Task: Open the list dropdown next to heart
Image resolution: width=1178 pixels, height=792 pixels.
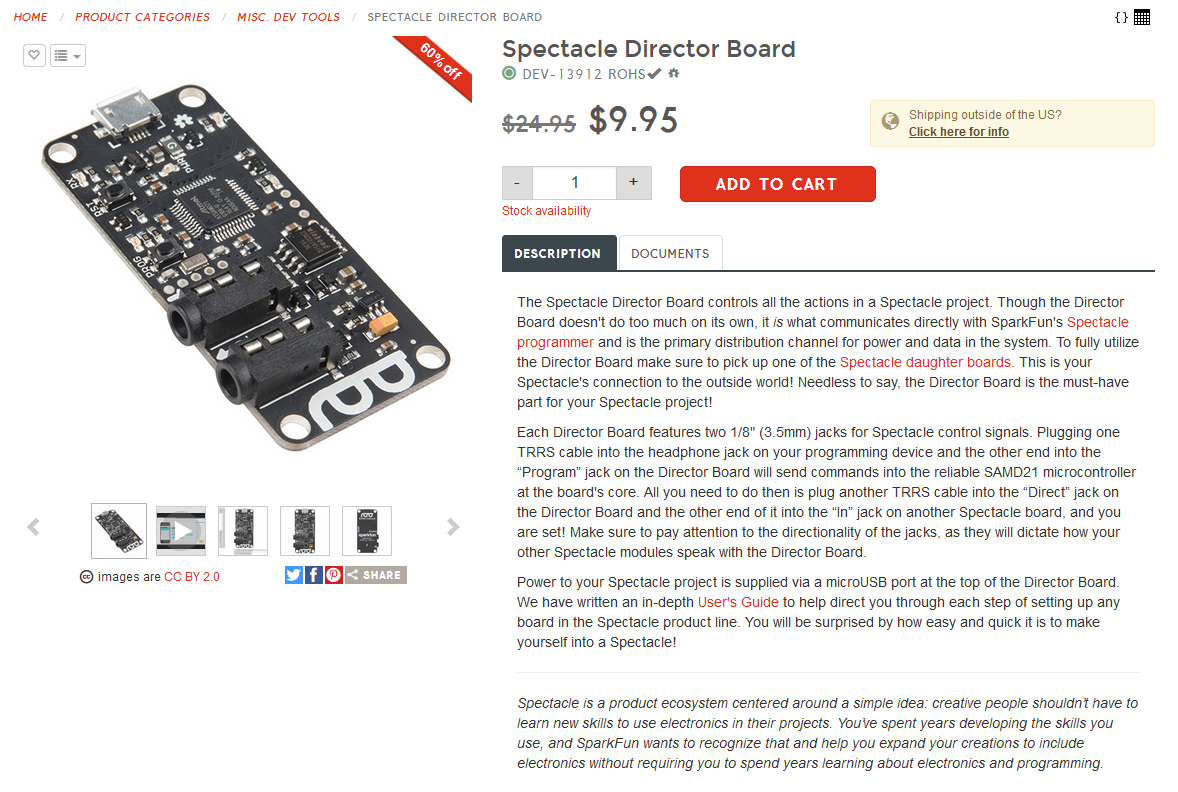Action: (x=68, y=55)
